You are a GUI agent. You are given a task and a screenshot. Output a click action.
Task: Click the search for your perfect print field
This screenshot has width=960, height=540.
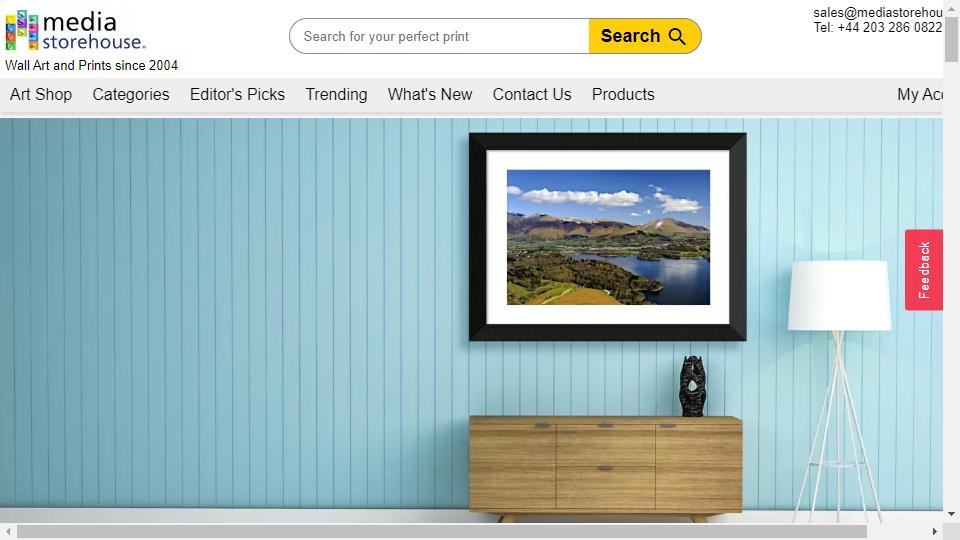(x=440, y=36)
